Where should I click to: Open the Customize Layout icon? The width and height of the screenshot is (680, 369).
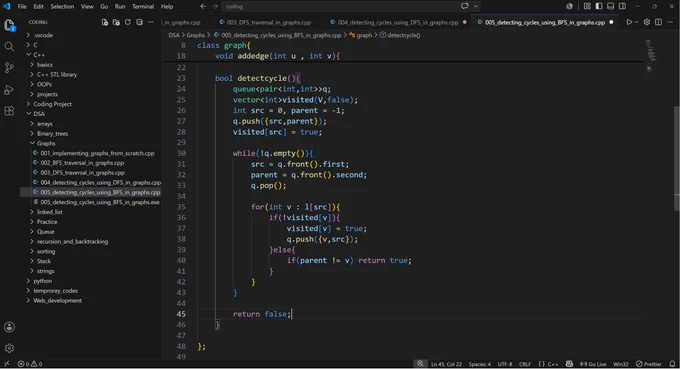point(587,6)
